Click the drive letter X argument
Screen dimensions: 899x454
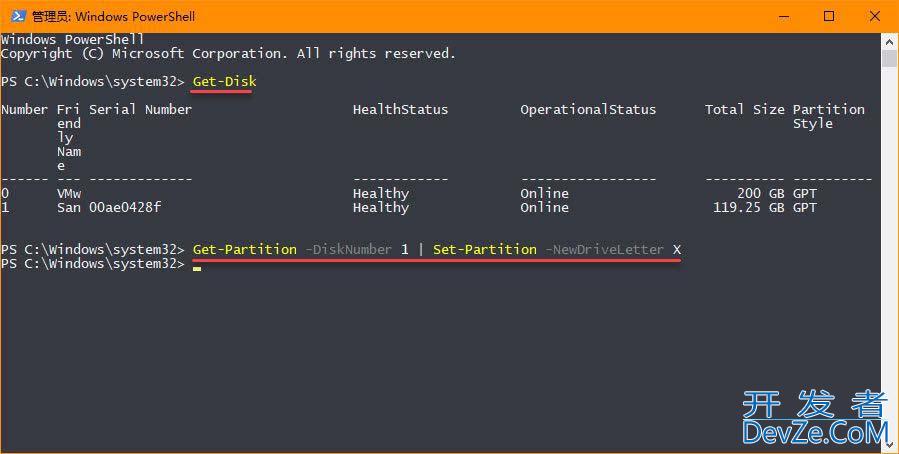click(677, 249)
